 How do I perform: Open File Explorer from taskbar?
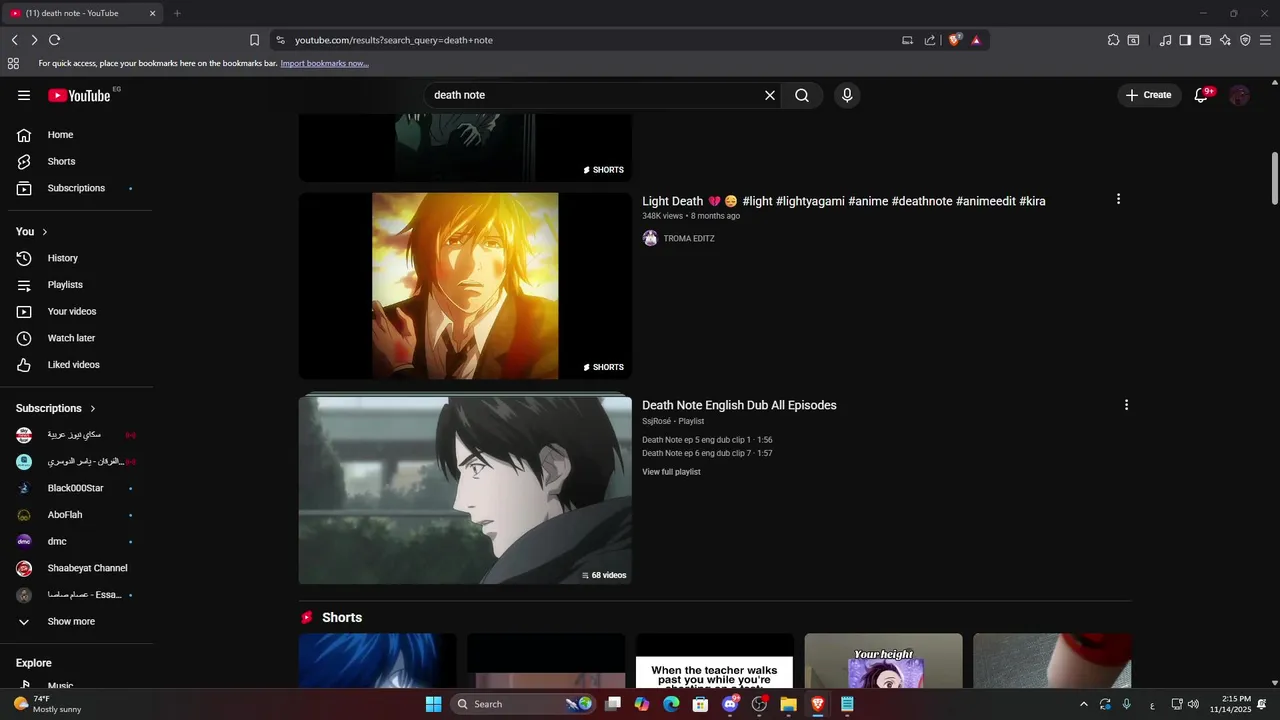pyautogui.click(x=788, y=704)
